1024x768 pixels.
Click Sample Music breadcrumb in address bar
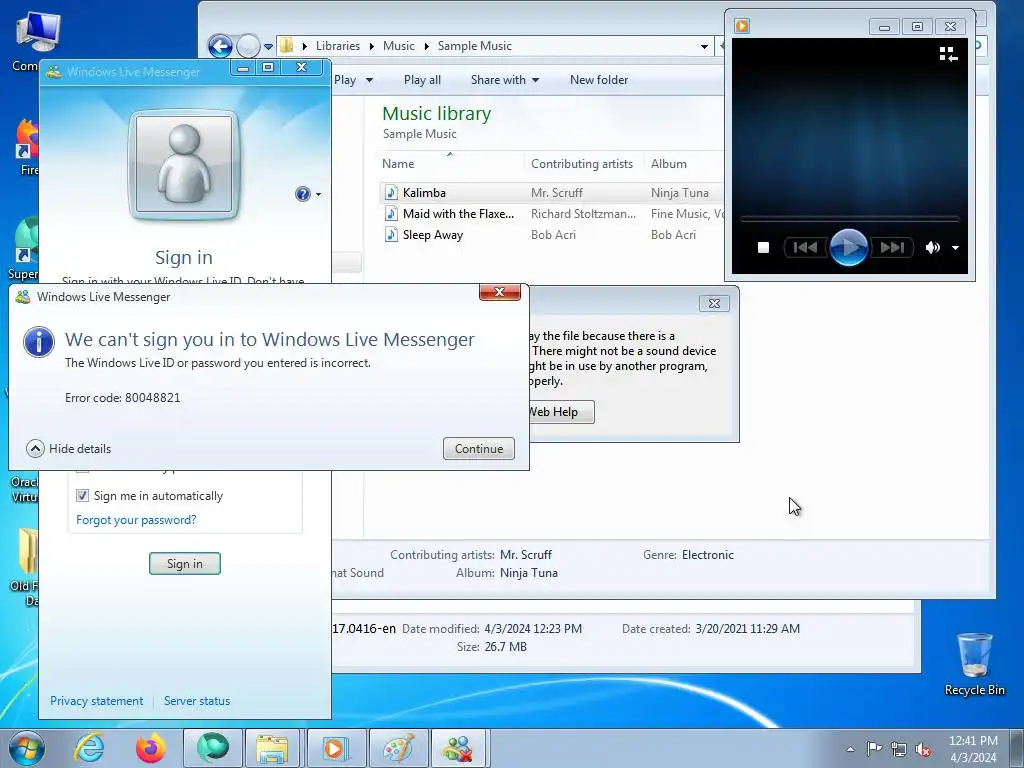475,46
